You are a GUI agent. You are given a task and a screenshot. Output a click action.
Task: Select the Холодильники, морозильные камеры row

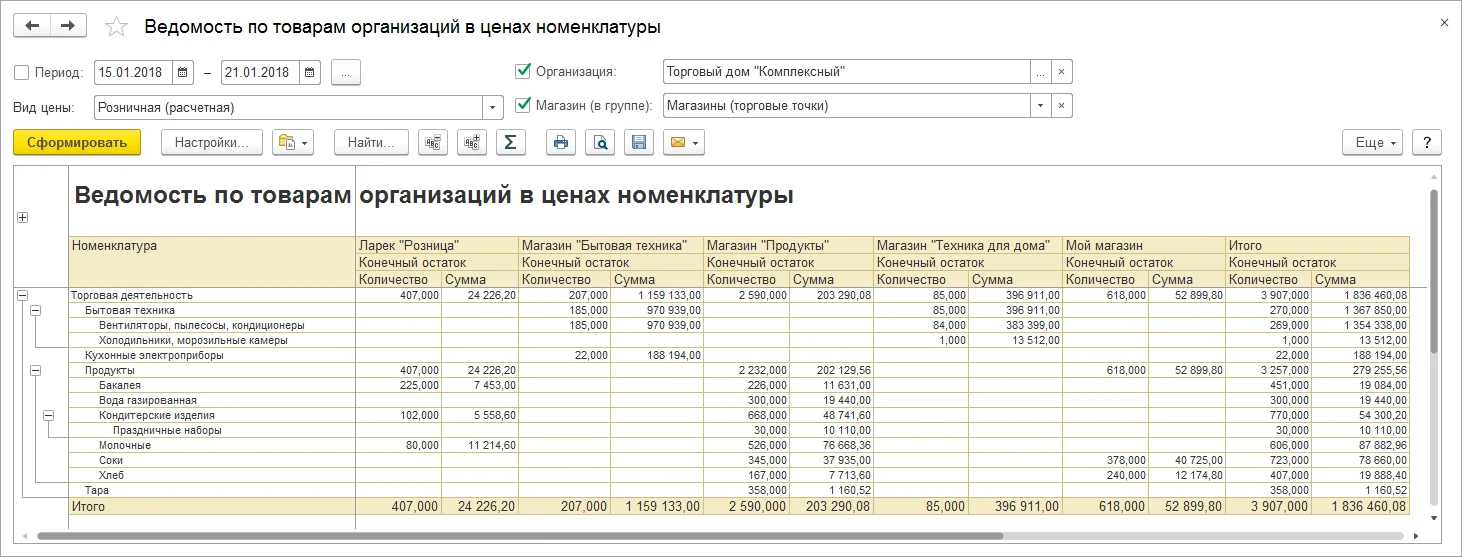click(193, 340)
